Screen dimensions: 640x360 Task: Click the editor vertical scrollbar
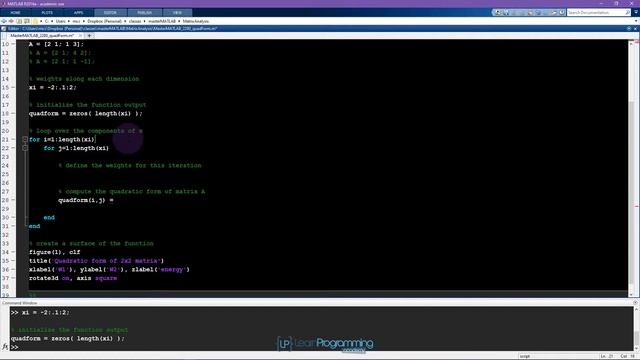[631, 167]
